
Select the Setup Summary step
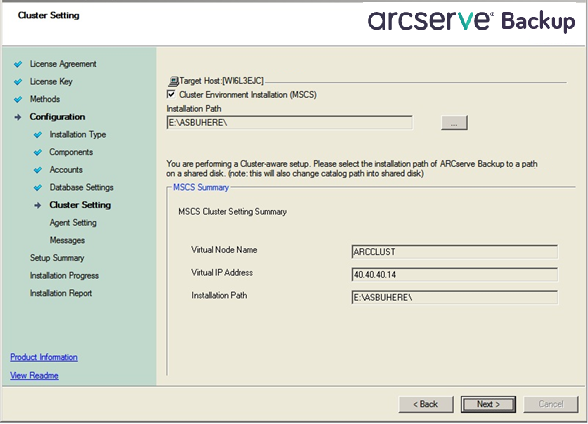point(57,258)
